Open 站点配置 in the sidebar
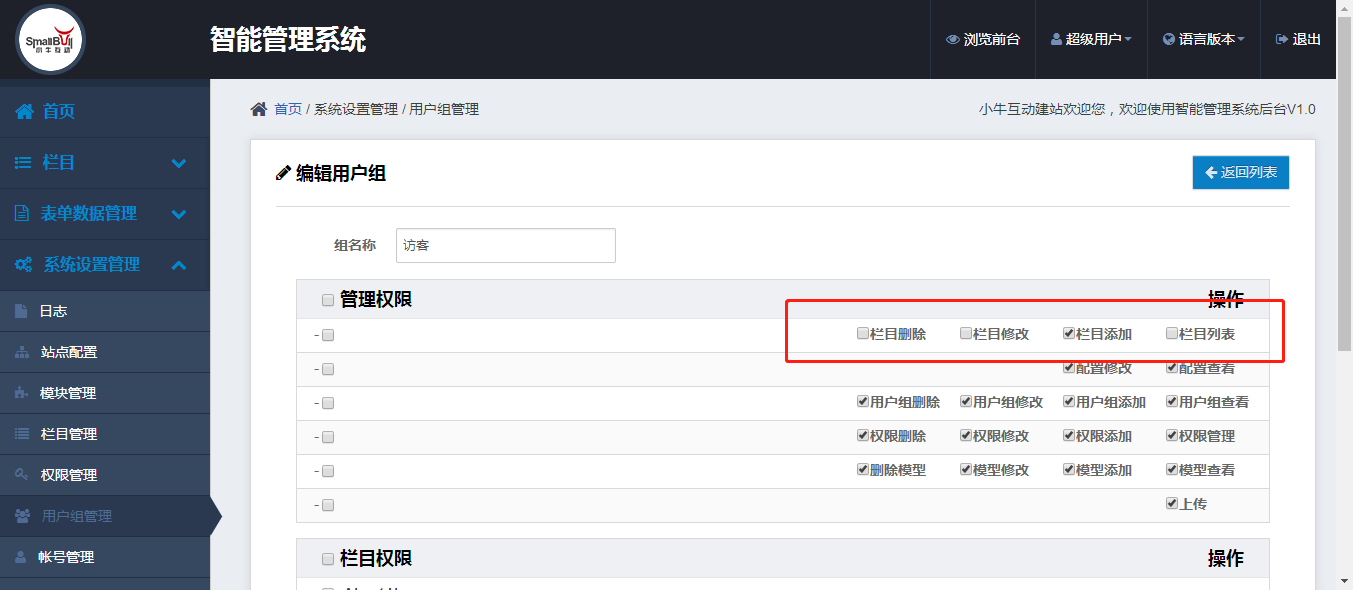The image size is (1353, 590). click(x=105, y=352)
